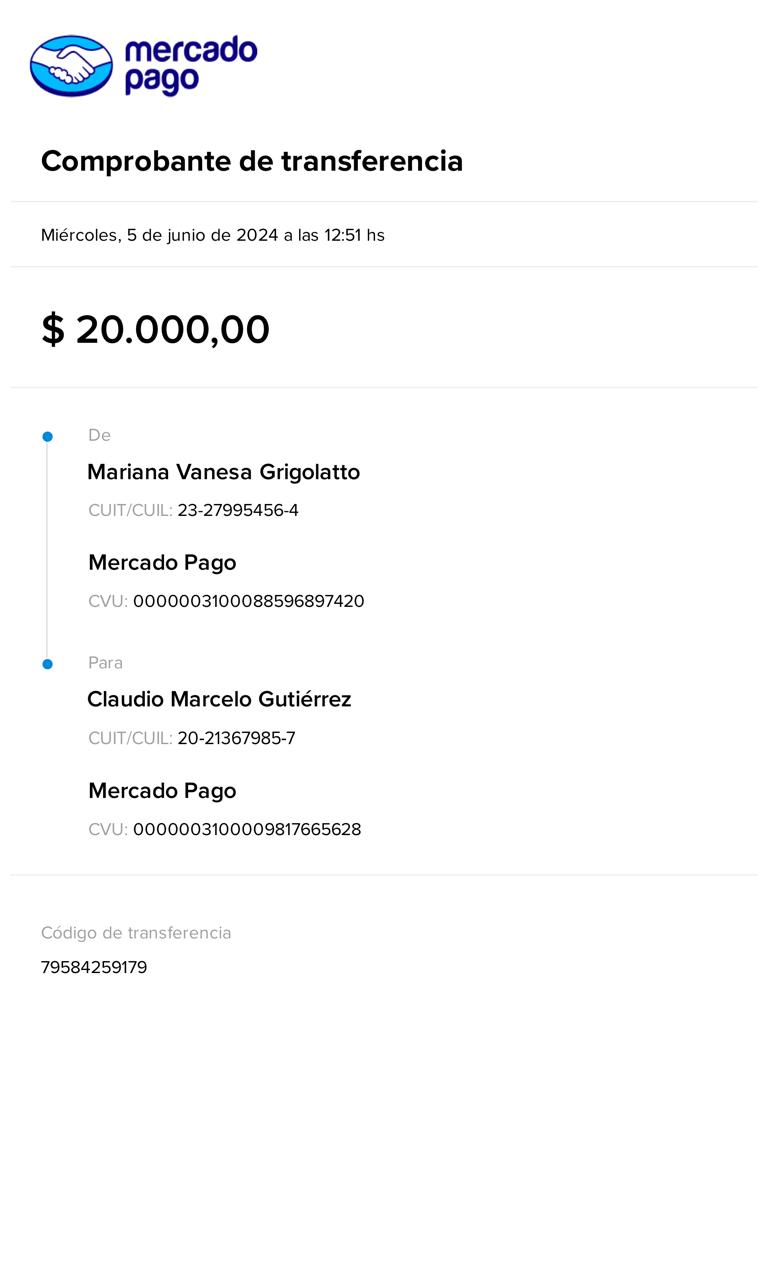Click the "Para" recipient label
The height and width of the screenshot is (1280, 768).
point(105,663)
